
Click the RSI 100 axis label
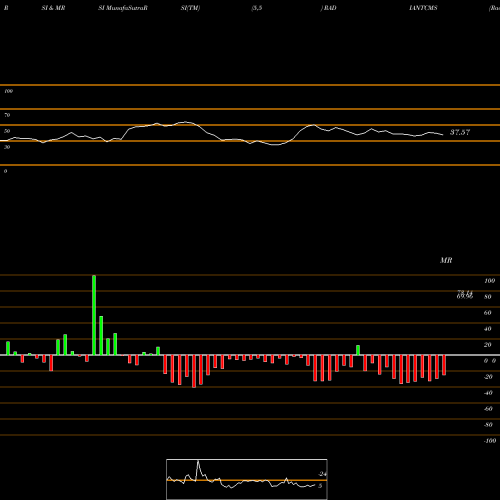(x=9, y=91)
